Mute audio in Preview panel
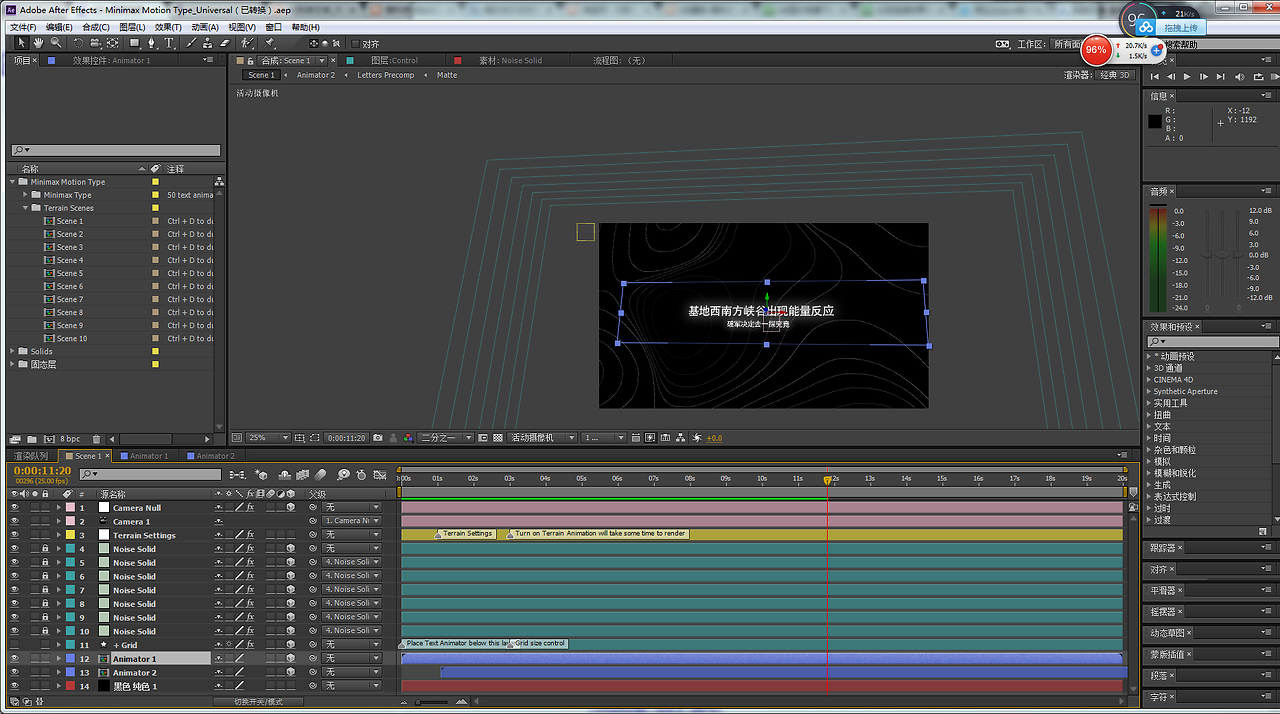 click(x=1240, y=76)
